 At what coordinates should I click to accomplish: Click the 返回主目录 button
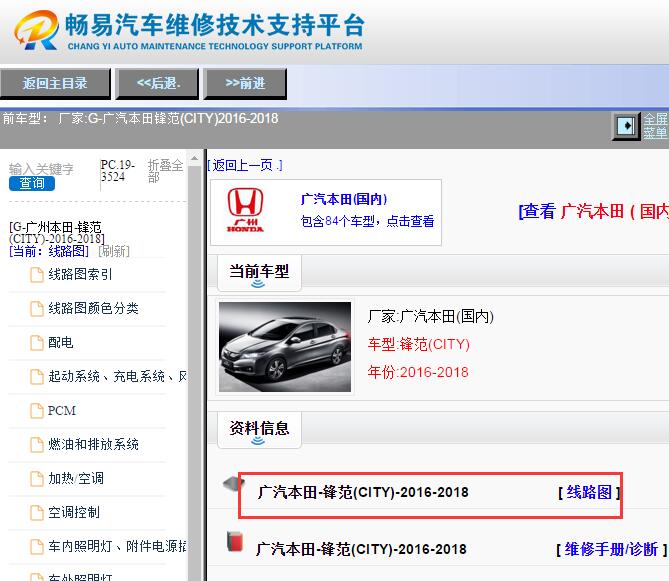coord(55,83)
